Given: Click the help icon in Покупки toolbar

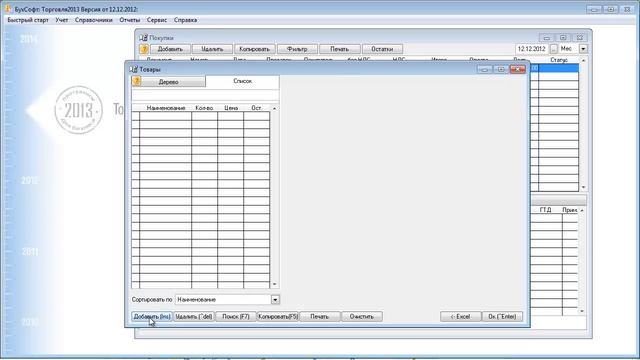Looking at the screenshot, I should 144,49.
